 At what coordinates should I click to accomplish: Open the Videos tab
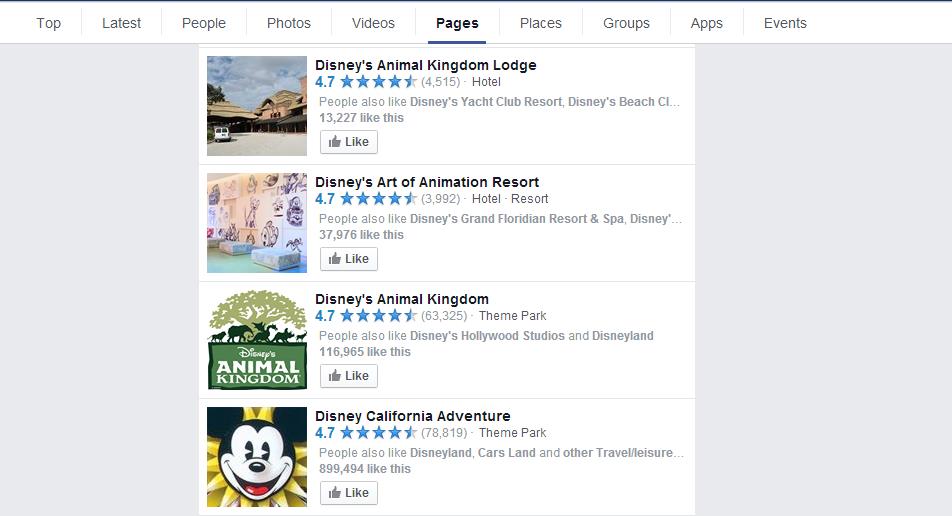[x=373, y=23]
